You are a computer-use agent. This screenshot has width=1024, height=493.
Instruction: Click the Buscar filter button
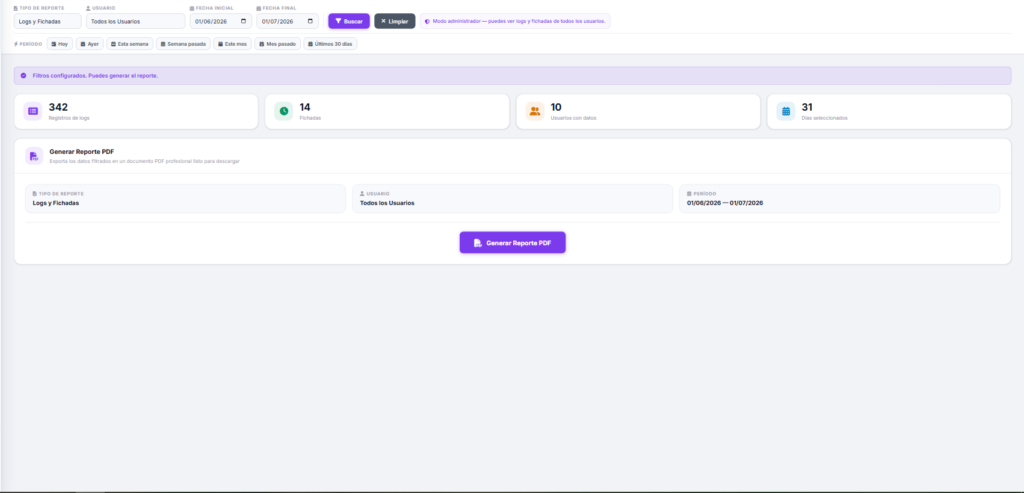point(349,22)
